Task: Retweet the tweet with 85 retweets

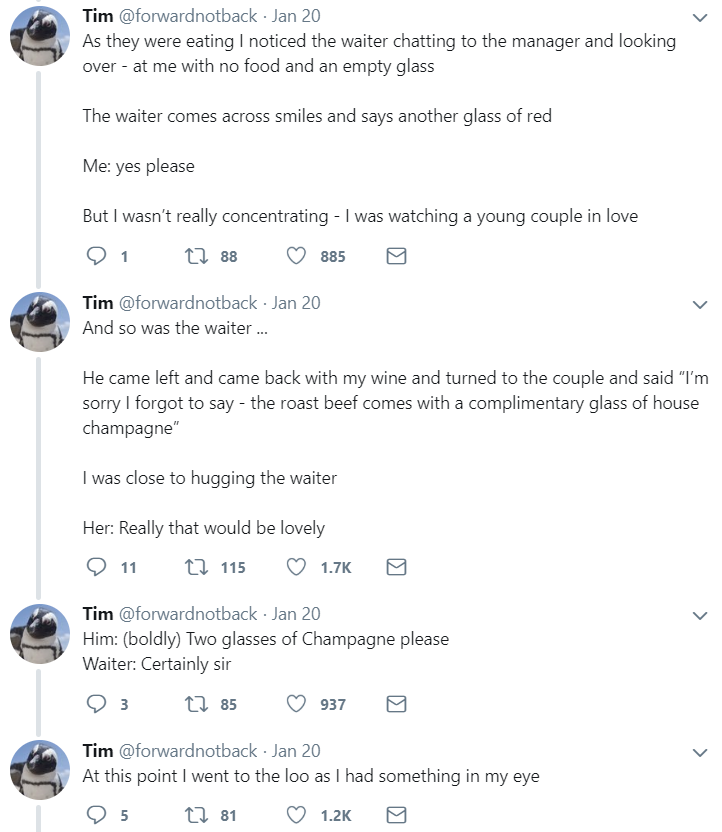Action: click(196, 704)
